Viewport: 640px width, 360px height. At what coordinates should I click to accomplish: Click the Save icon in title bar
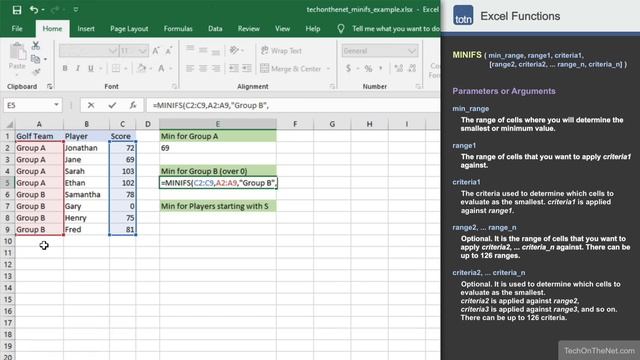point(17,10)
